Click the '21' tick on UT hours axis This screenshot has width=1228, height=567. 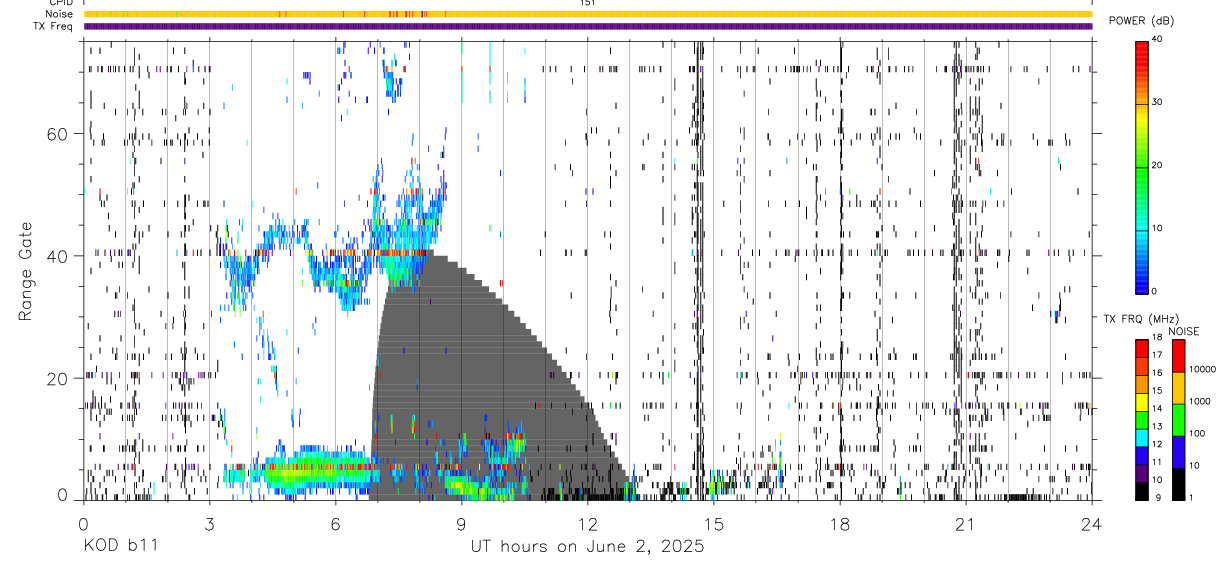pyautogui.click(x=965, y=523)
